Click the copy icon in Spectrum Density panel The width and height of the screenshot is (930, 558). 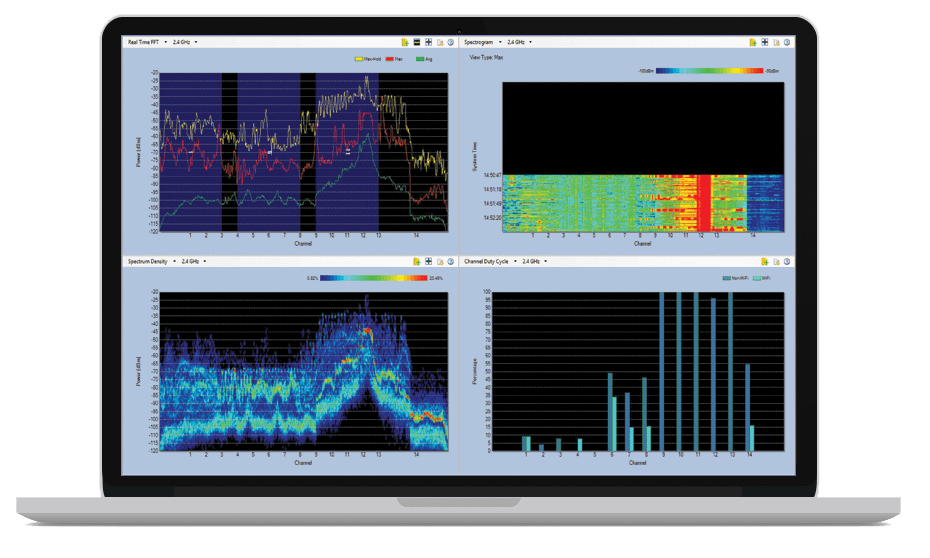(440, 262)
